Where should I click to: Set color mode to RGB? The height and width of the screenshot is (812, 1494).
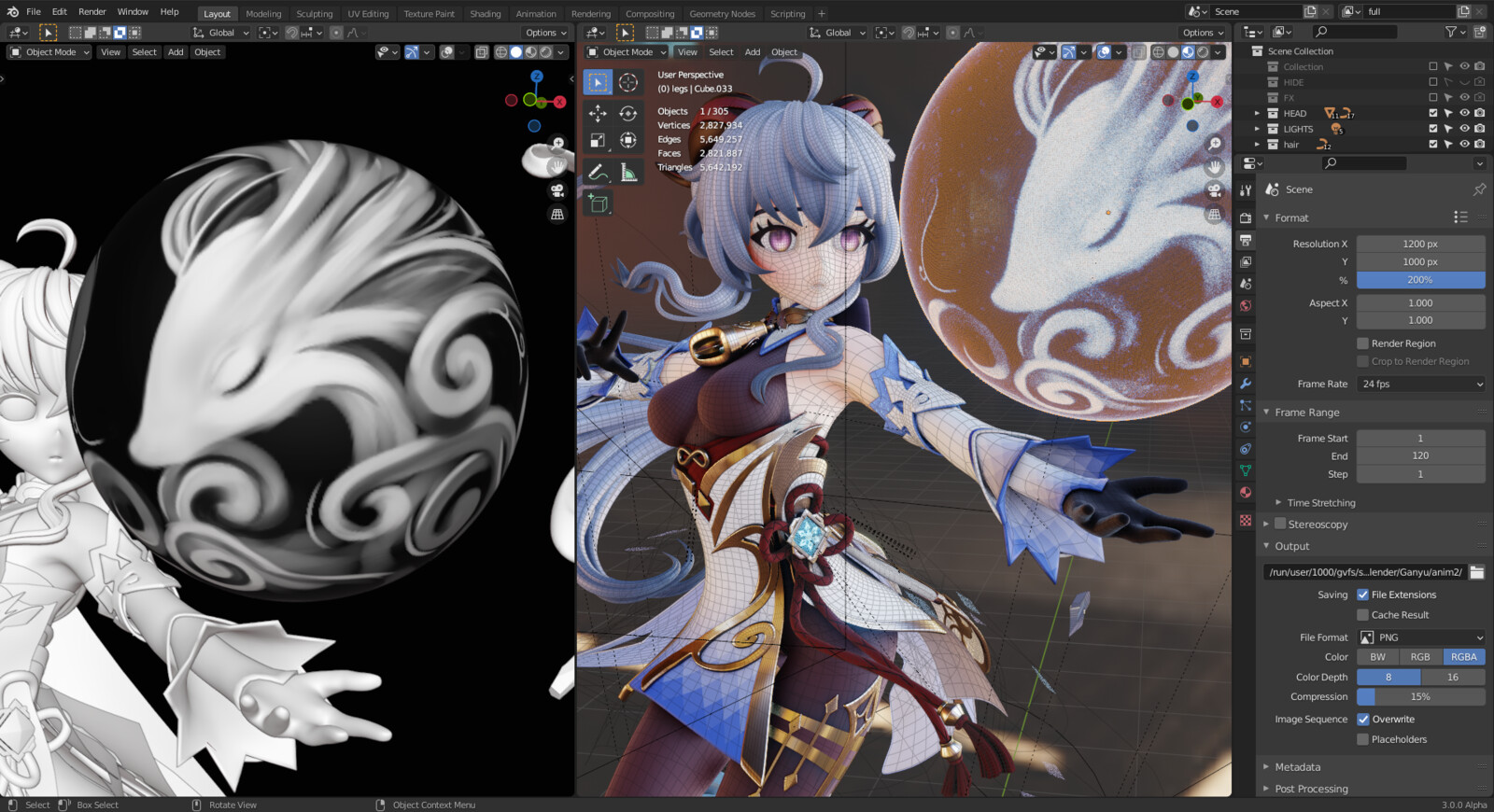point(1420,657)
